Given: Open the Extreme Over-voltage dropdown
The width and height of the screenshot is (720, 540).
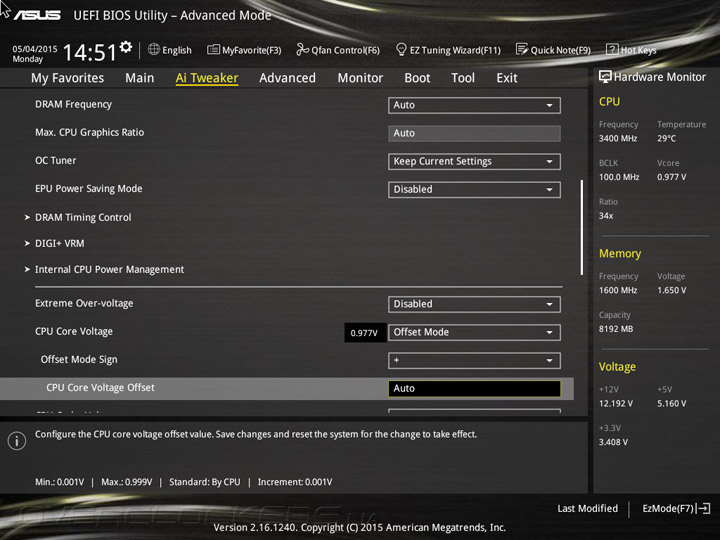Looking at the screenshot, I should point(474,304).
